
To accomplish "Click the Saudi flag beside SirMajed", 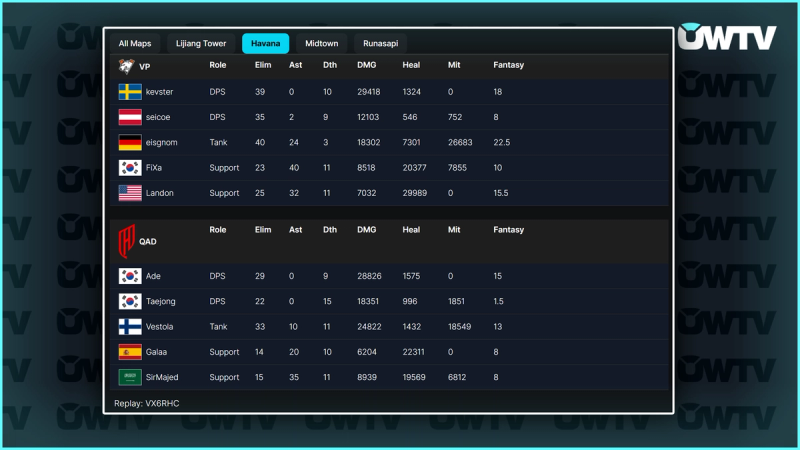I will [x=130, y=377].
